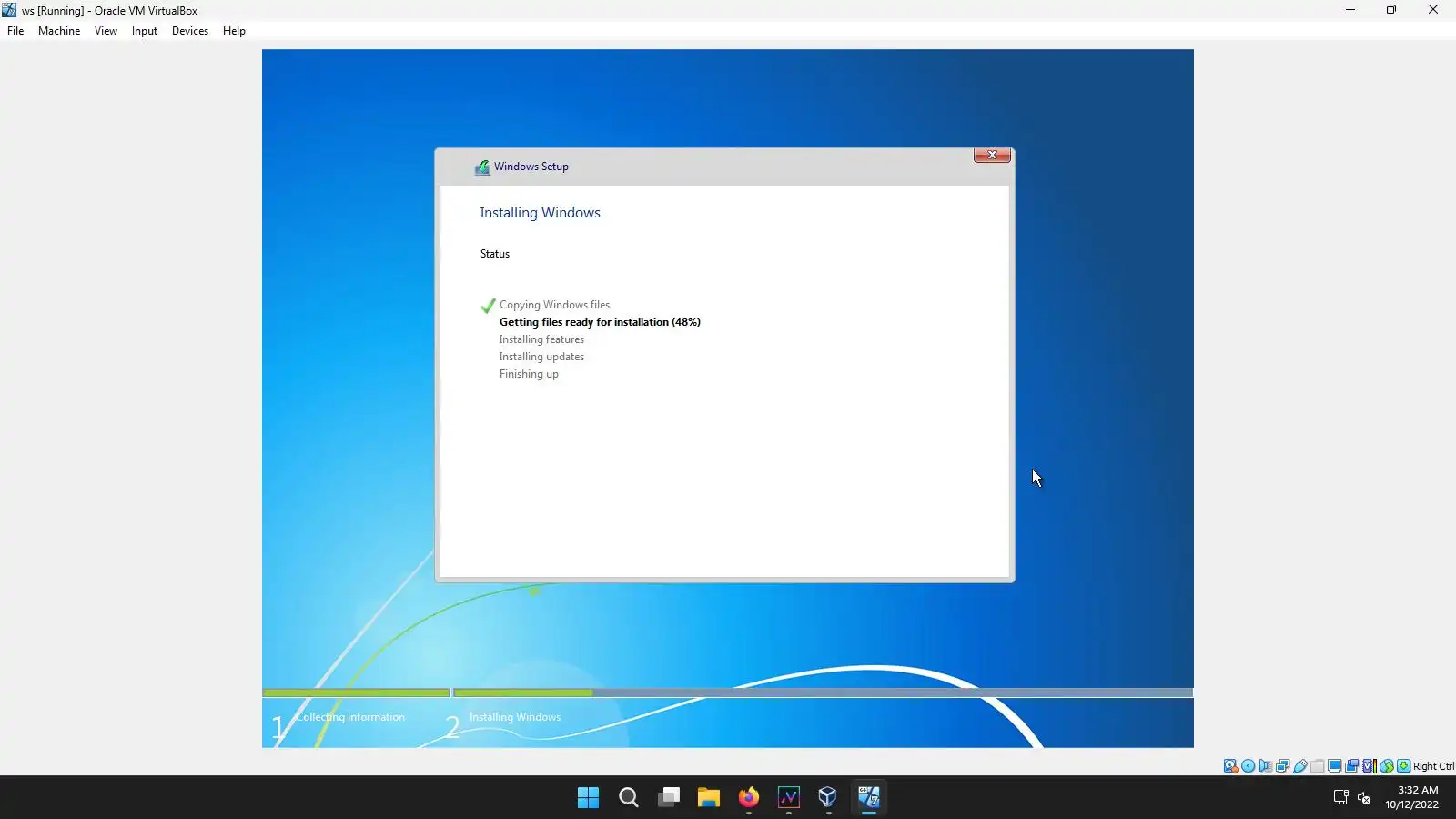Click the recording status icon
This screenshot has height=819, width=1456.
point(1352,766)
